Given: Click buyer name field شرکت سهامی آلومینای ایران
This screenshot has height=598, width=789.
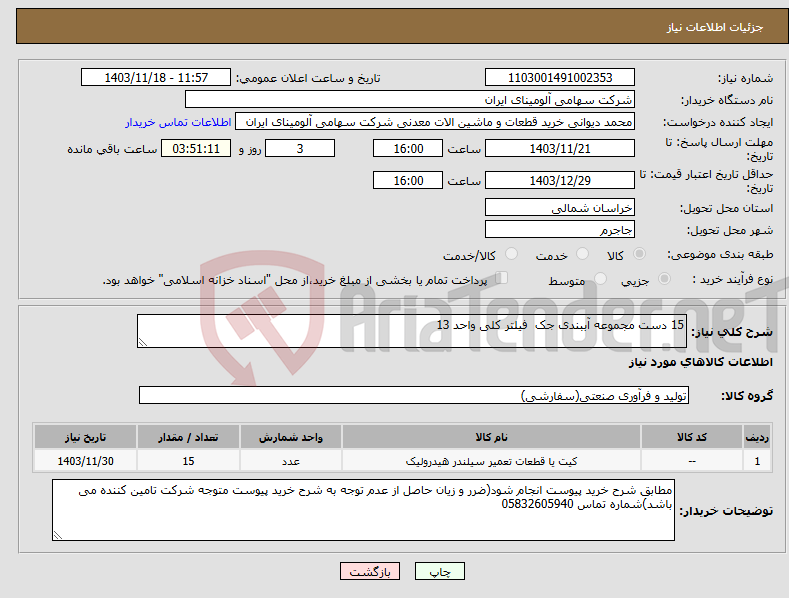Looking at the screenshot, I should tap(410, 100).
